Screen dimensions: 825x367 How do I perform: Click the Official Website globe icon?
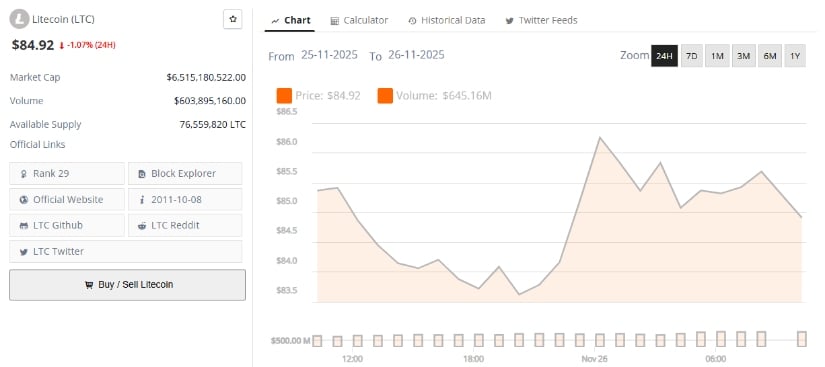click(x=24, y=200)
